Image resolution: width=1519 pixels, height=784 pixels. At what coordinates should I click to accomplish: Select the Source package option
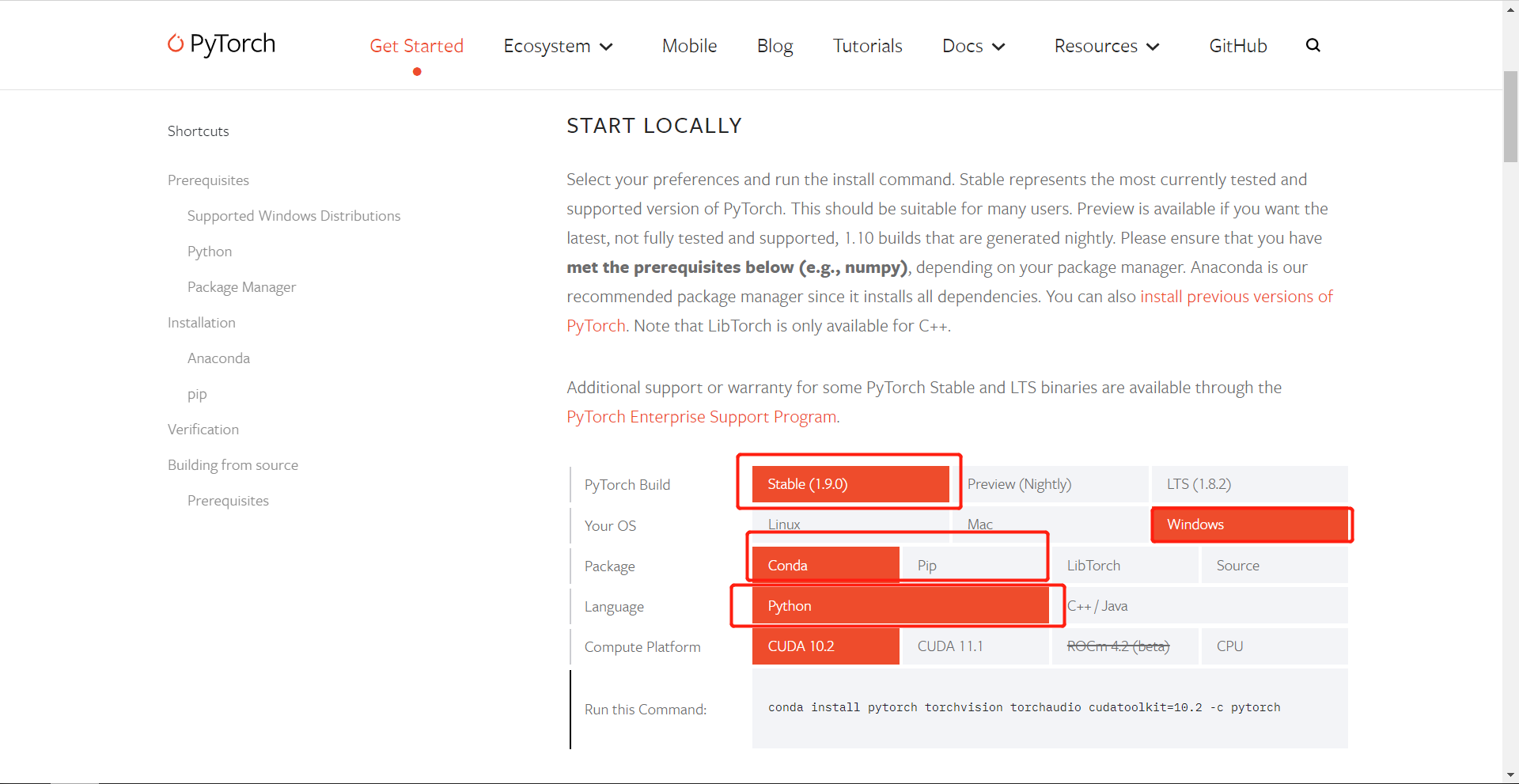[x=1275, y=566]
